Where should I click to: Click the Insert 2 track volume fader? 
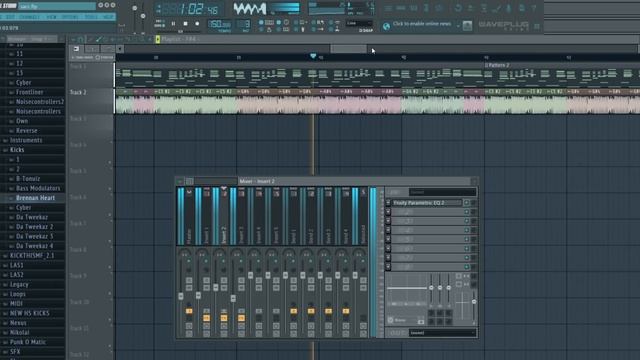[216, 287]
